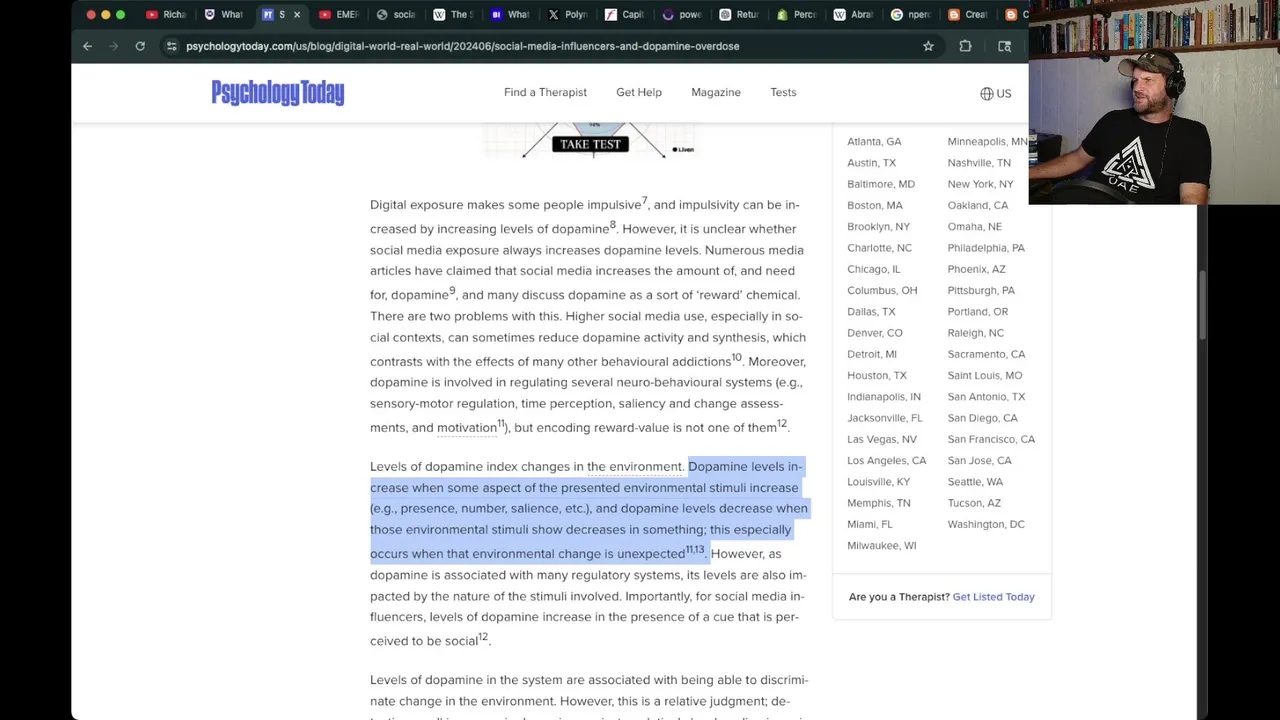Open the Los Angeles, CA therapist link
The image size is (1280, 720).
pyautogui.click(x=886, y=461)
